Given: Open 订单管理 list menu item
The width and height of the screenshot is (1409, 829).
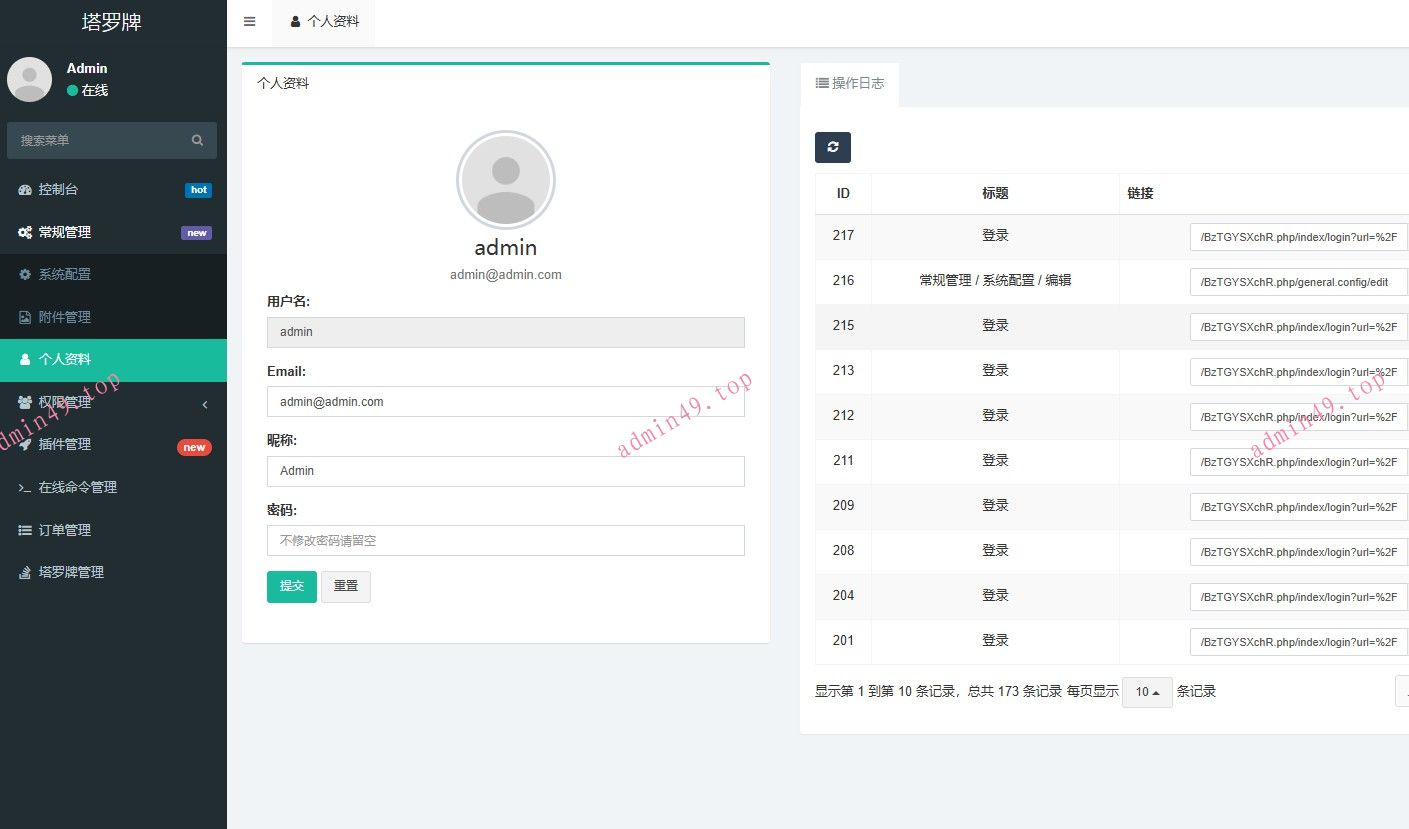Looking at the screenshot, I should tap(64, 530).
